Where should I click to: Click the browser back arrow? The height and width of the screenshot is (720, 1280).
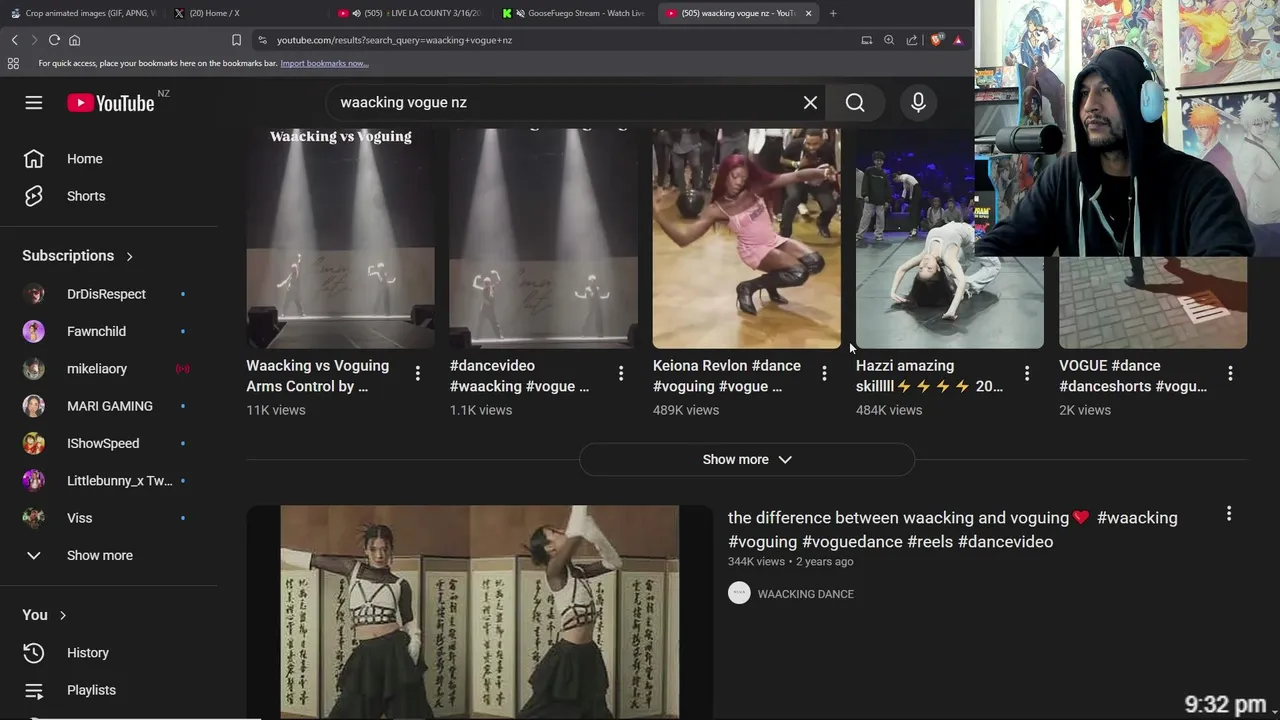(x=14, y=40)
